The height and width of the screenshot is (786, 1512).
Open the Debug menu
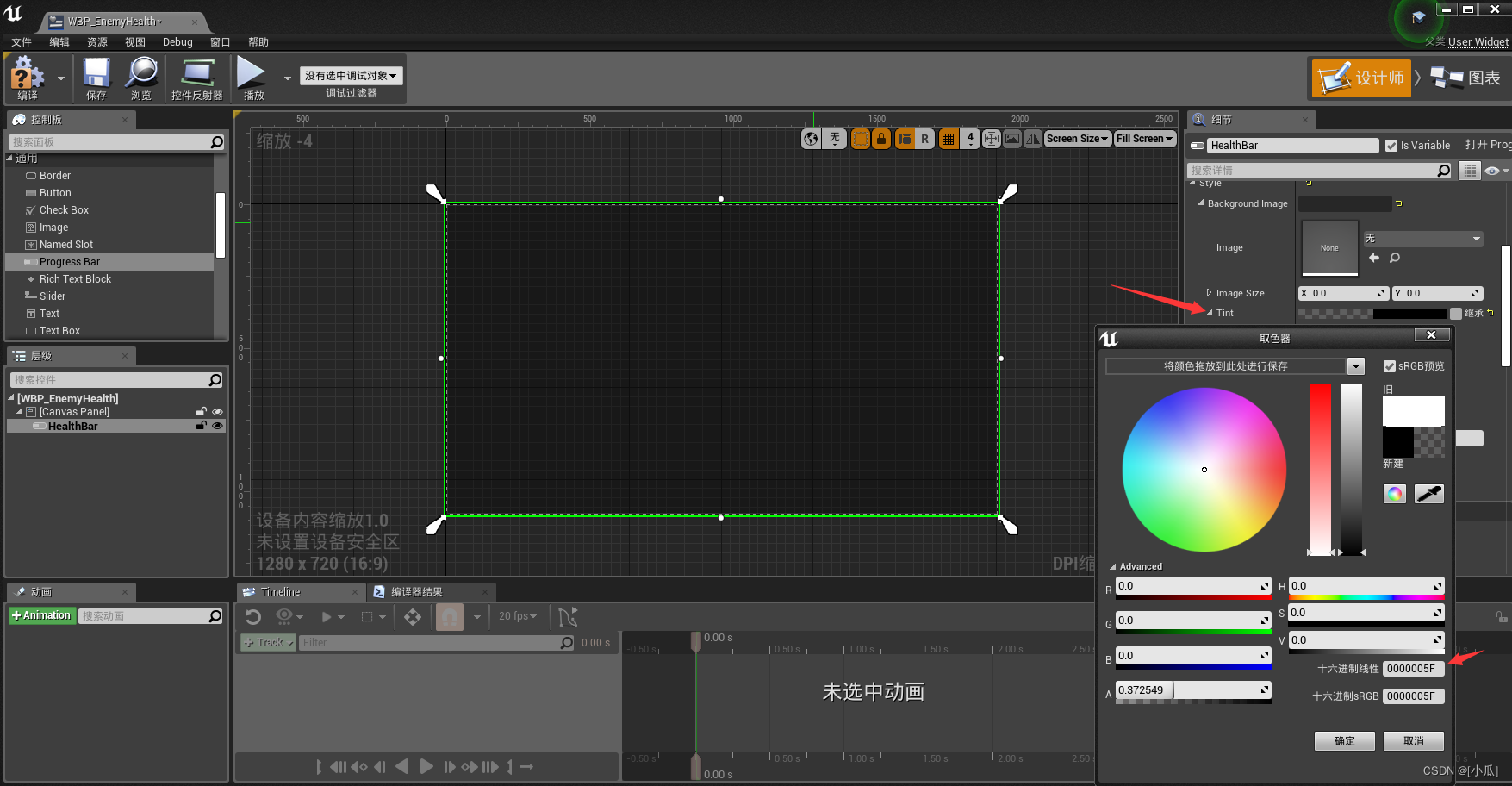177,42
